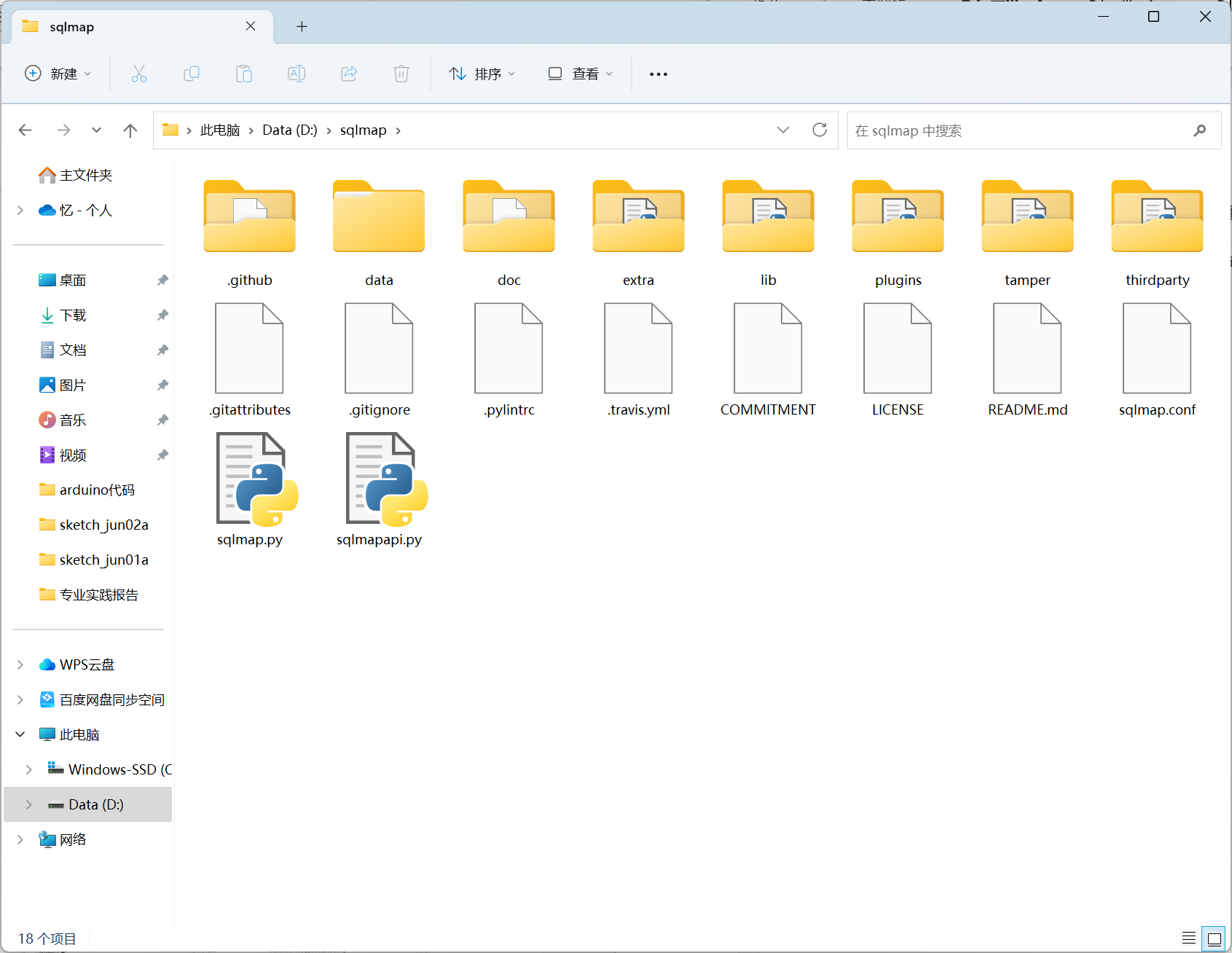Select the thirdparty folder
The height and width of the screenshot is (953, 1232).
click(x=1158, y=233)
